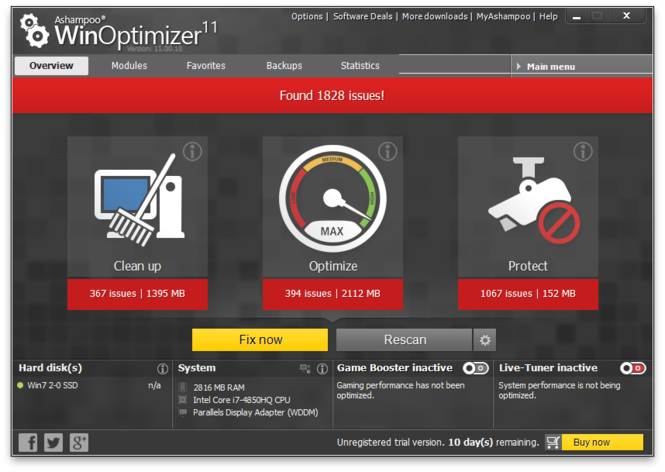Click the 1067 issues | 152 MB bar

[528, 294]
